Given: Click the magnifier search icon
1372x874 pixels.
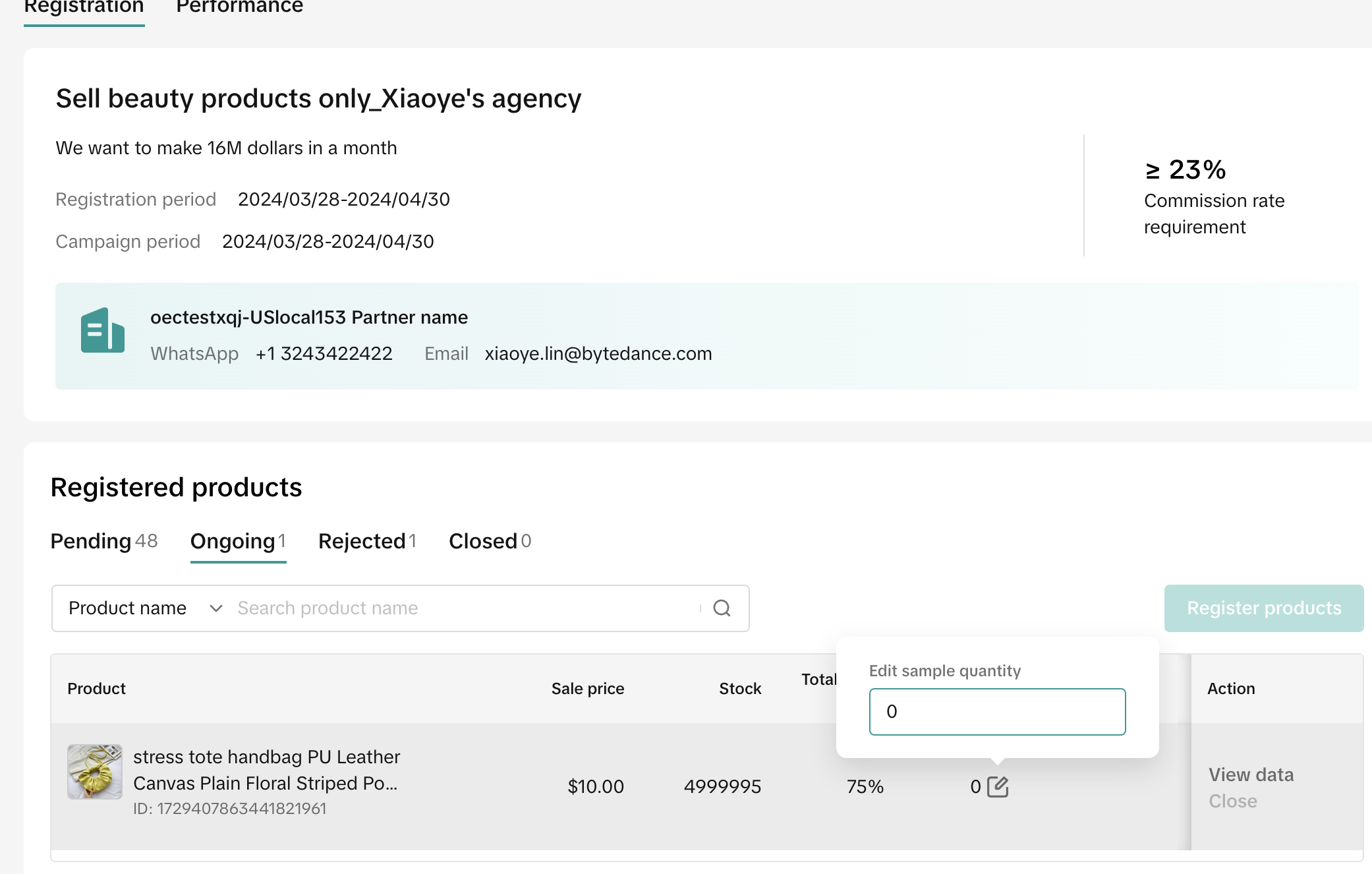Looking at the screenshot, I should pos(722,608).
